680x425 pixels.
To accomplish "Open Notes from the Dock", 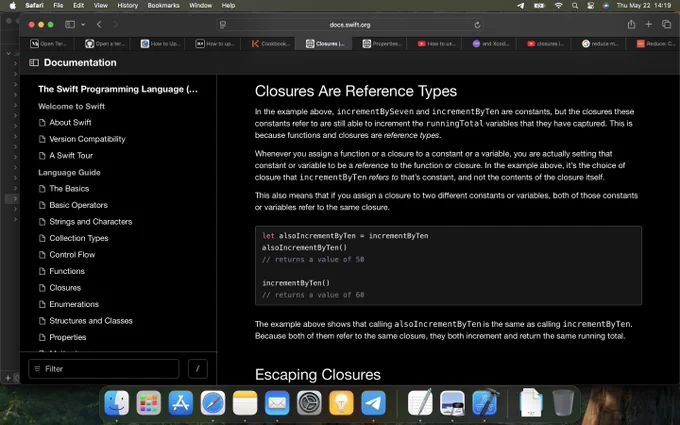I will (x=245, y=403).
